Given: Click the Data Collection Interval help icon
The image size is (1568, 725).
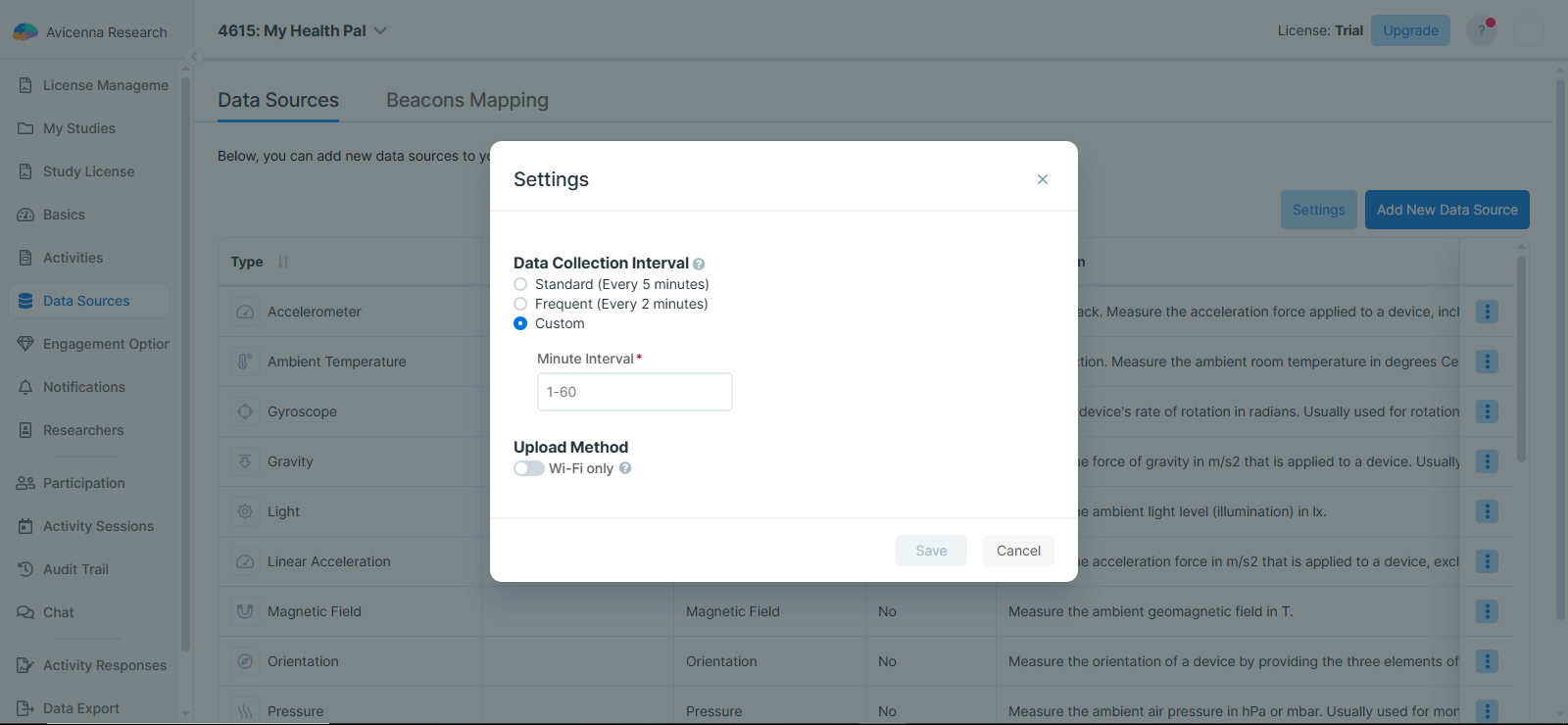Looking at the screenshot, I should point(699,264).
